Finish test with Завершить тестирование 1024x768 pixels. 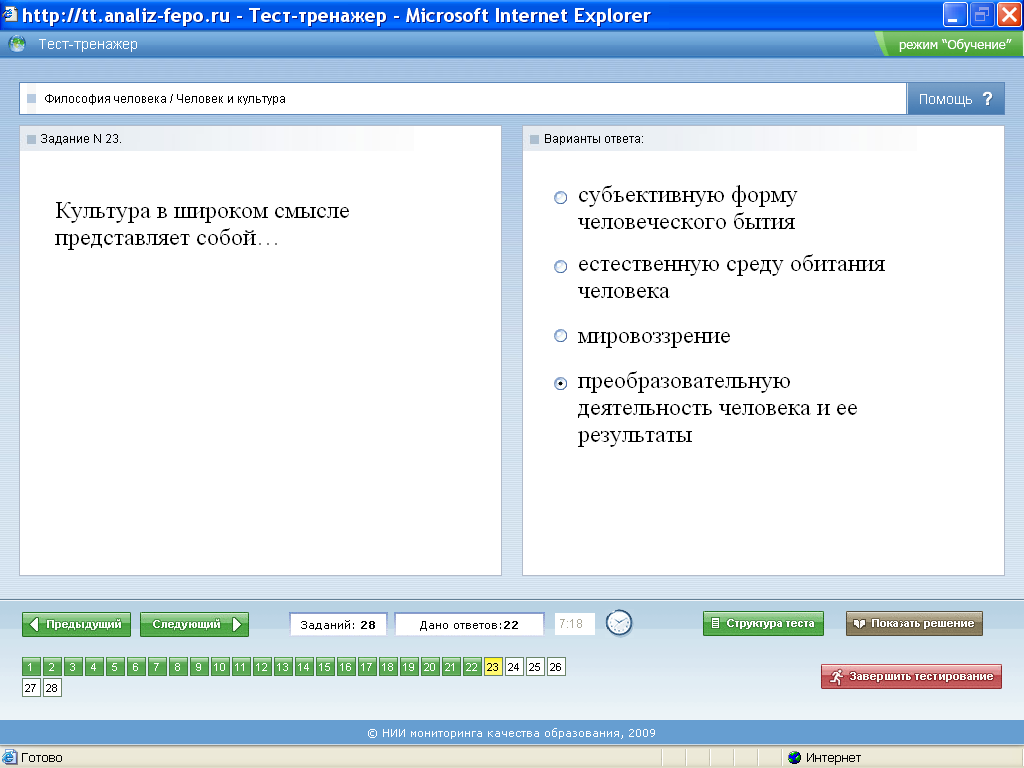tap(911, 677)
